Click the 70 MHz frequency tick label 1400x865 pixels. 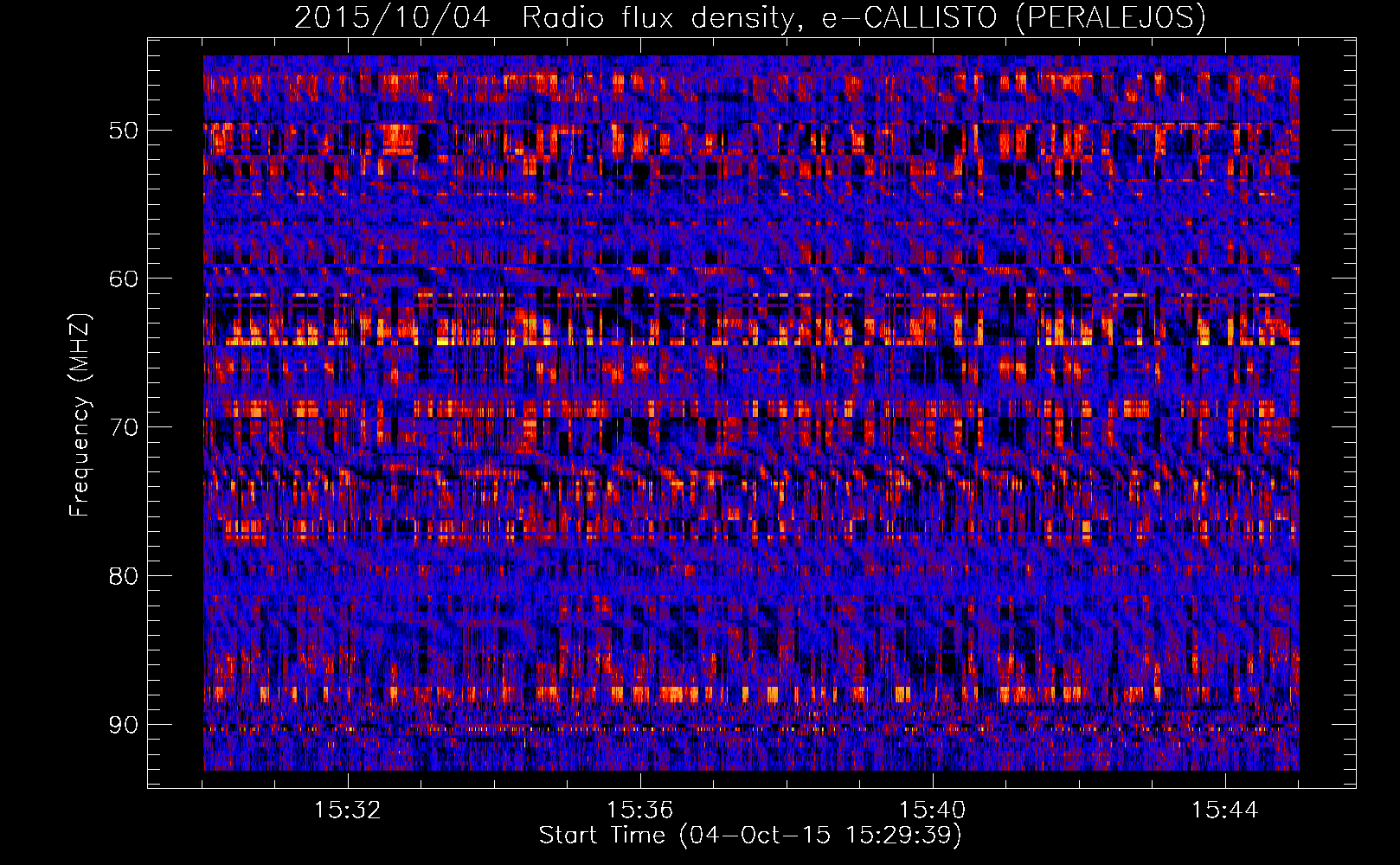point(123,427)
